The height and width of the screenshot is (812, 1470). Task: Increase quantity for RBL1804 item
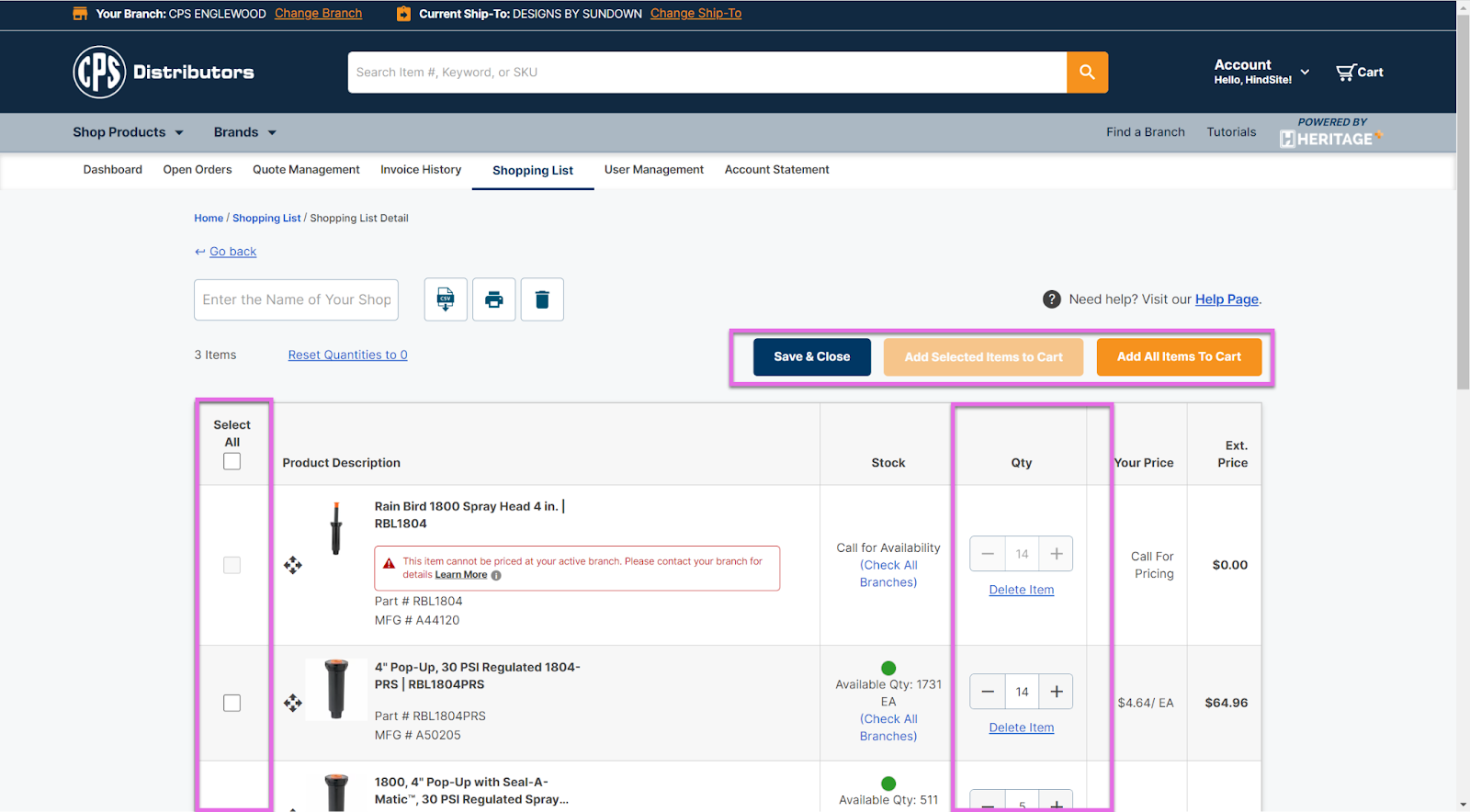1057,554
